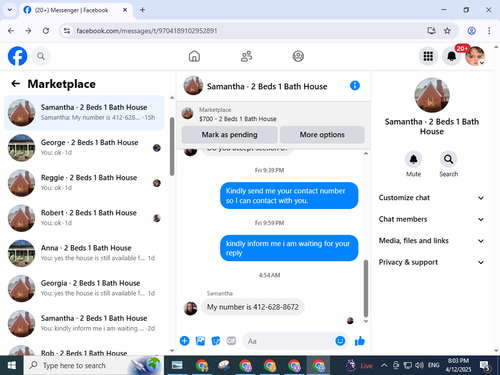The height and width of the screenshot is (375, 500).
Task: Open Samantha chat with kindly inform preview
Action: 84,323
